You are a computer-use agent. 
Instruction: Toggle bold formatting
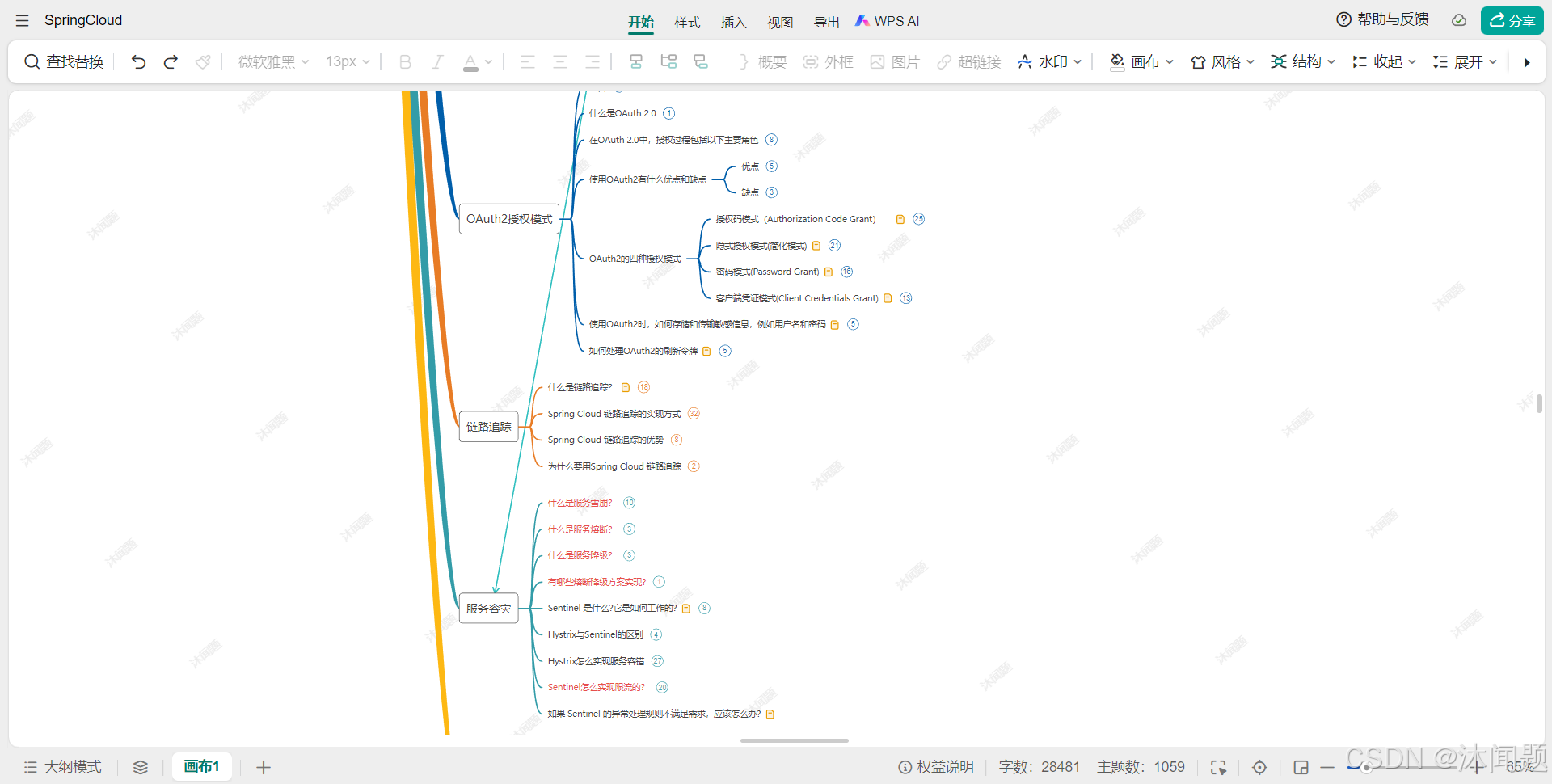tap(405, 62)
